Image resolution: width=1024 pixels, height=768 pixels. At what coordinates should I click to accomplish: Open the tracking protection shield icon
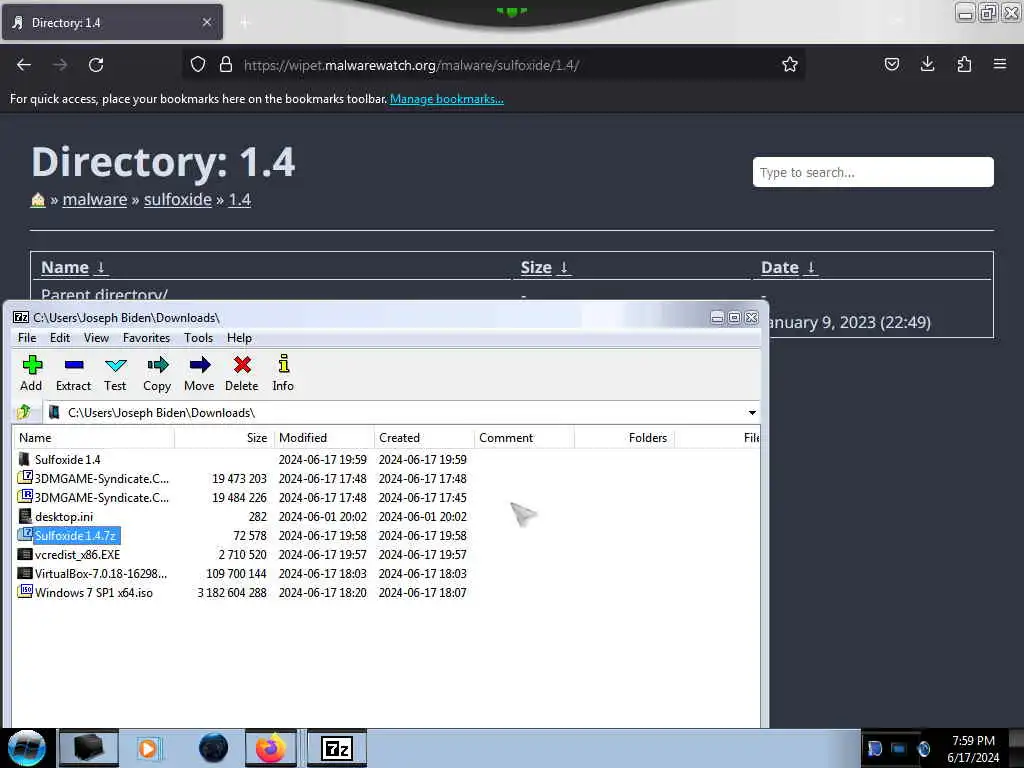(x=198, y=65)
